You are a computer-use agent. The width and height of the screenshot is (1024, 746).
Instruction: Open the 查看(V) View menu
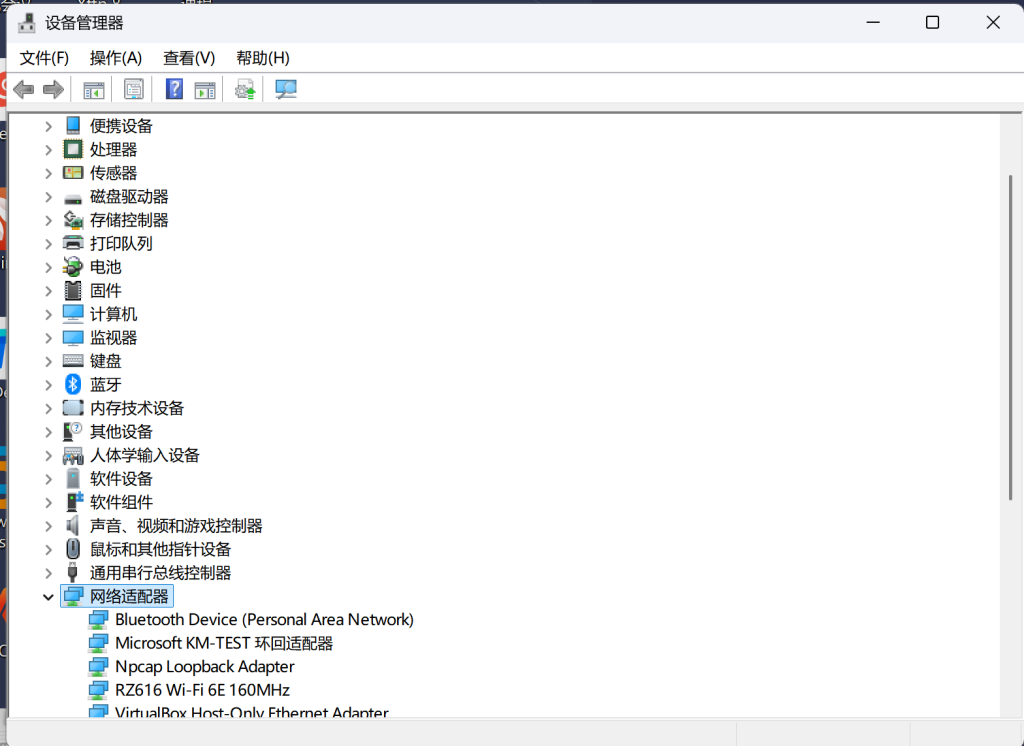point(189,58)
